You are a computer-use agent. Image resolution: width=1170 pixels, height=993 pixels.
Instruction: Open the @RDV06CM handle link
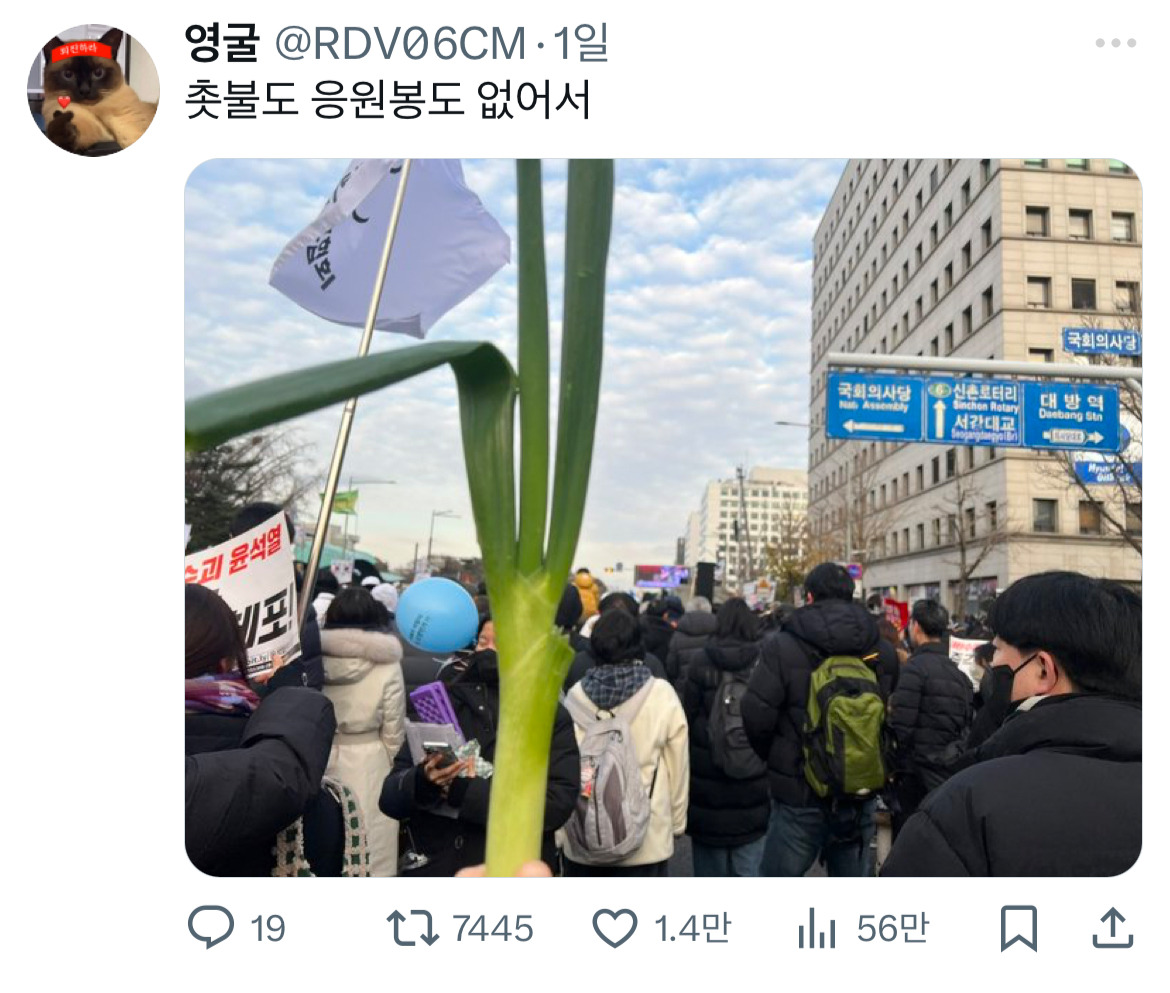(x=401, y=43)
